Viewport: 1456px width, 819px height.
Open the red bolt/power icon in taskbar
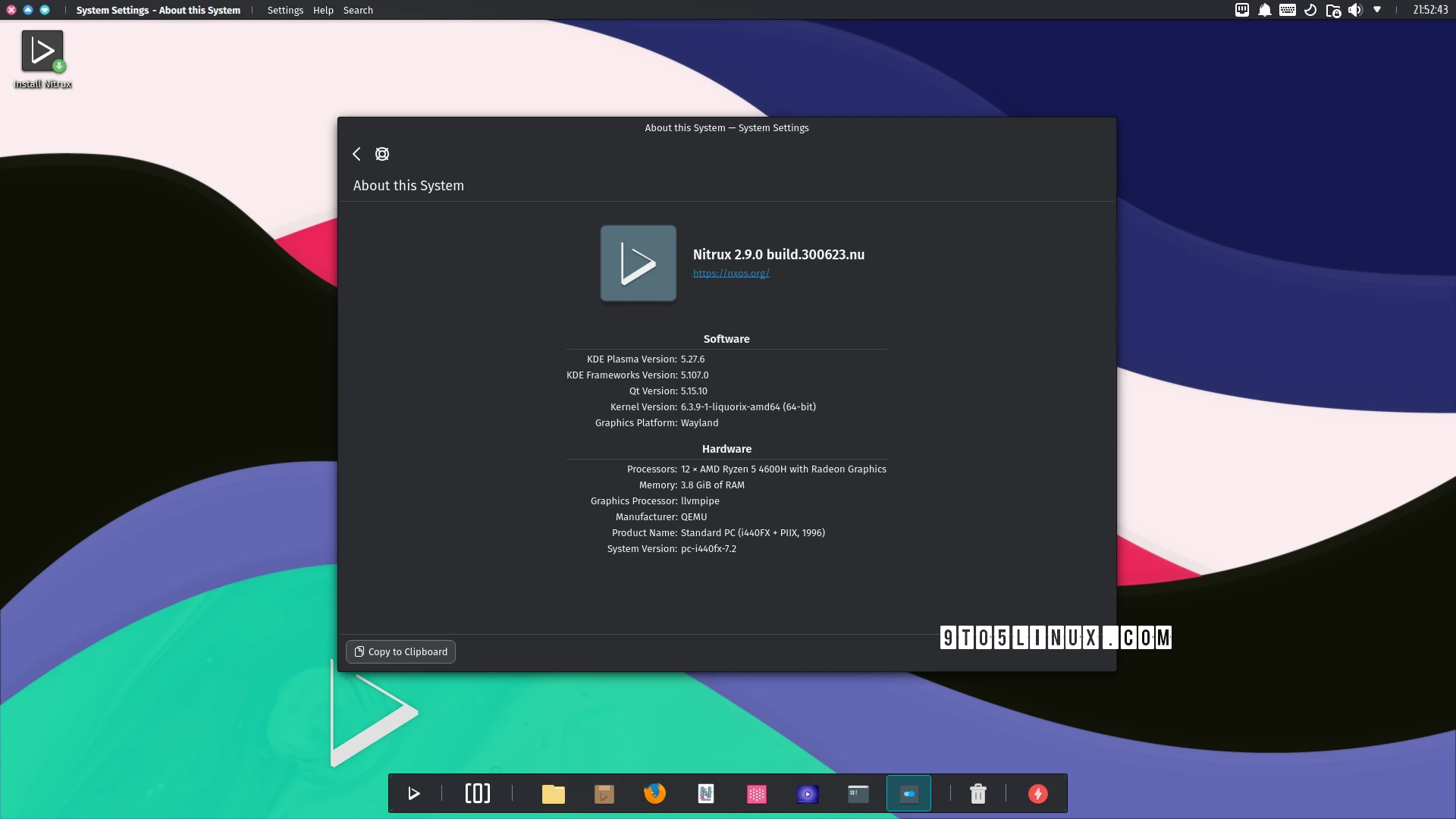1038,793
